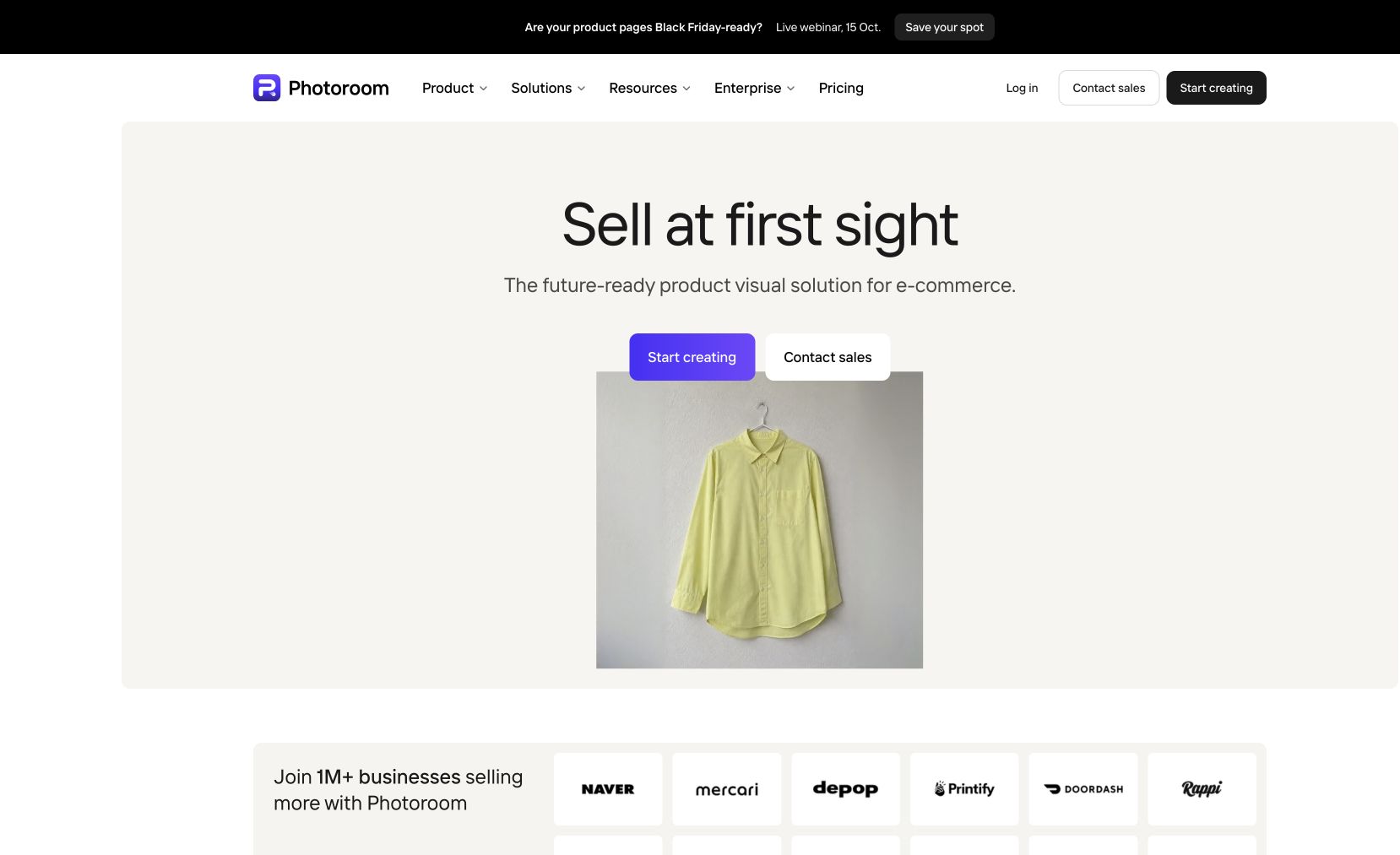Expand the Enterprise dropdown menu

(x=754, y=88)
